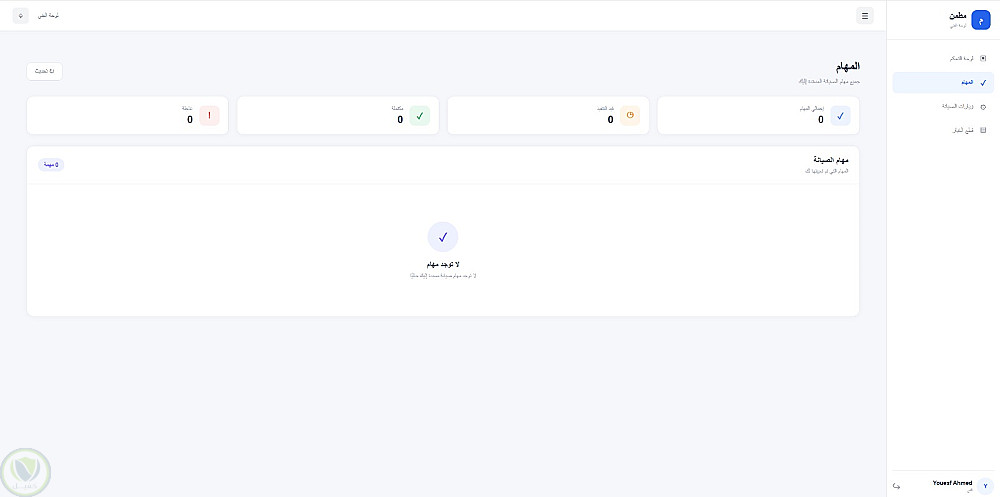Screen dimensions: 1000x497
Task: Click the total tasks stat card
Action: [758, 115]
